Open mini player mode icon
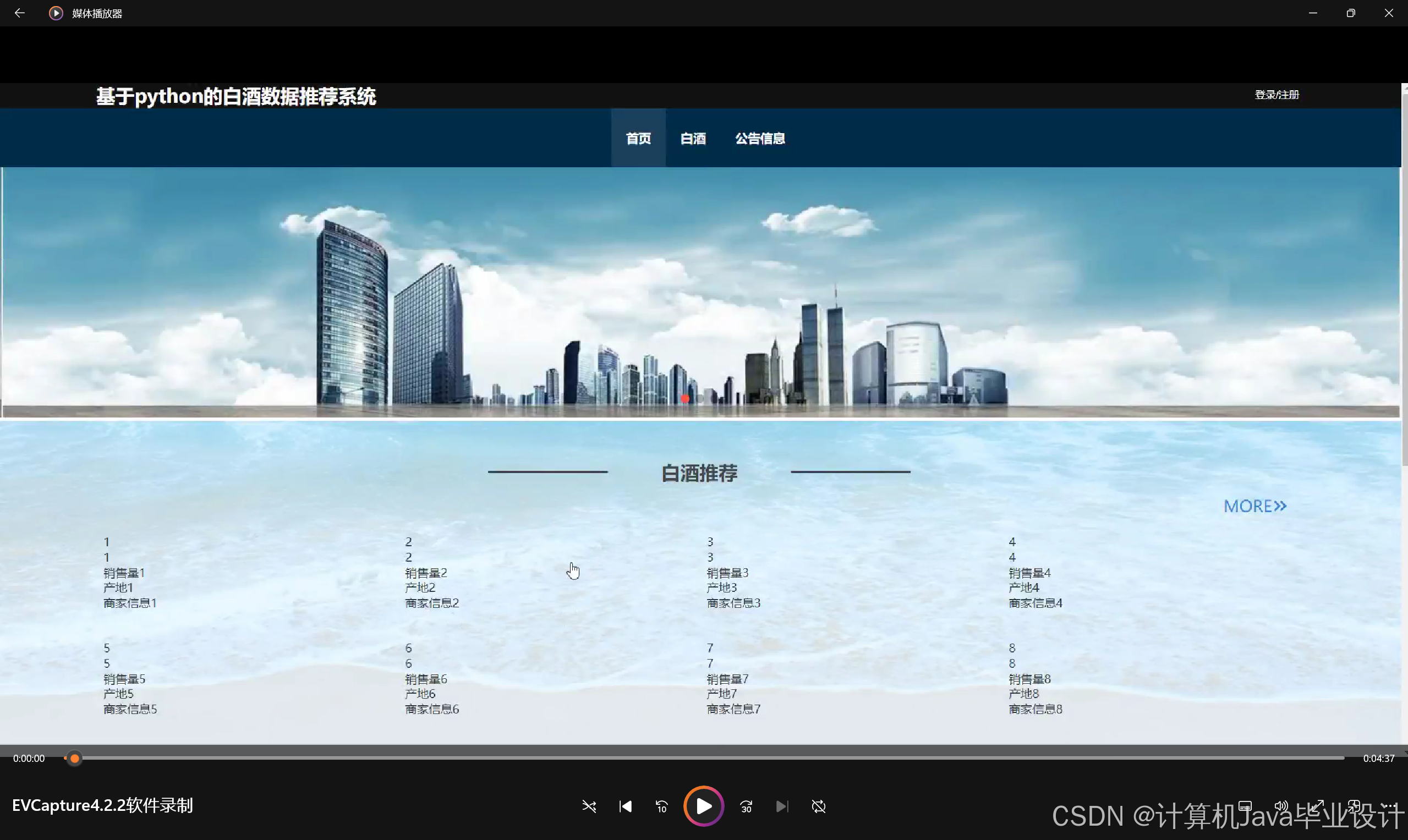Viewport: 1408px width, 840px height. (x=1354, y=806)
